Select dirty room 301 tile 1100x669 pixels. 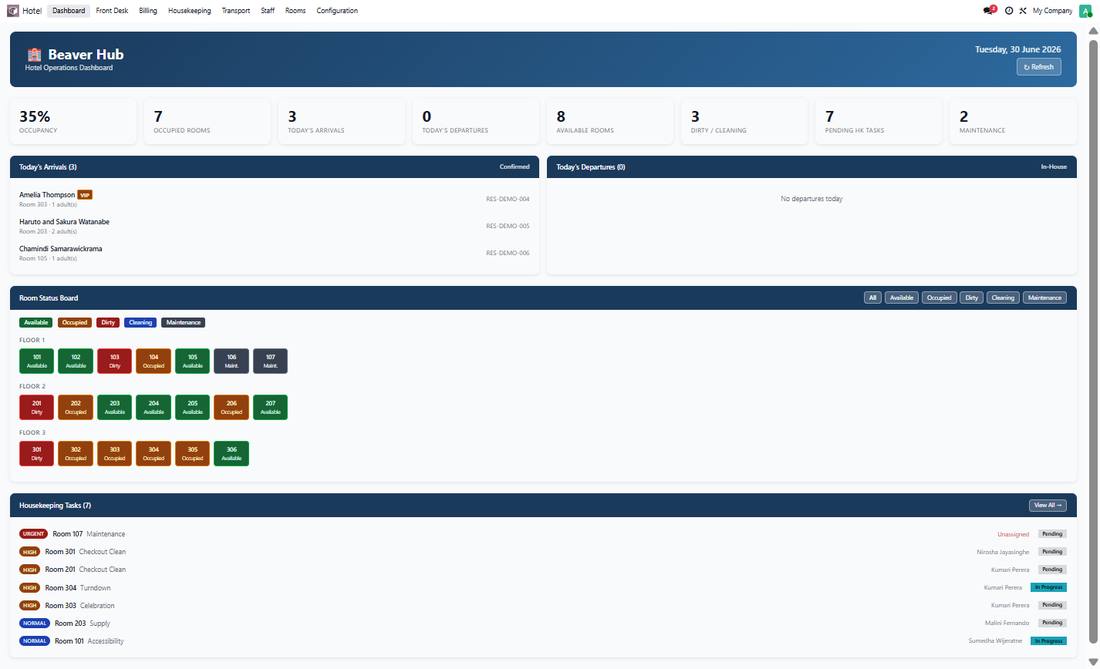[36, 454]
